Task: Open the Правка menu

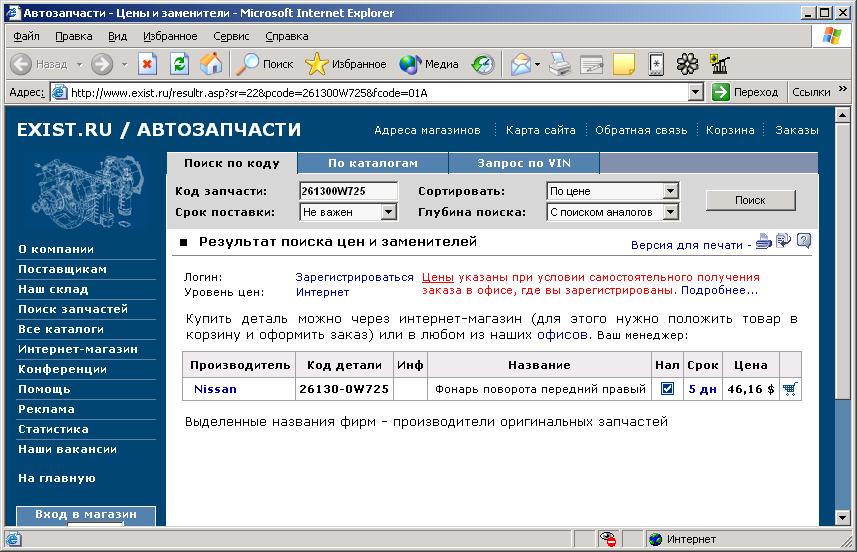Action: point(74,36)
